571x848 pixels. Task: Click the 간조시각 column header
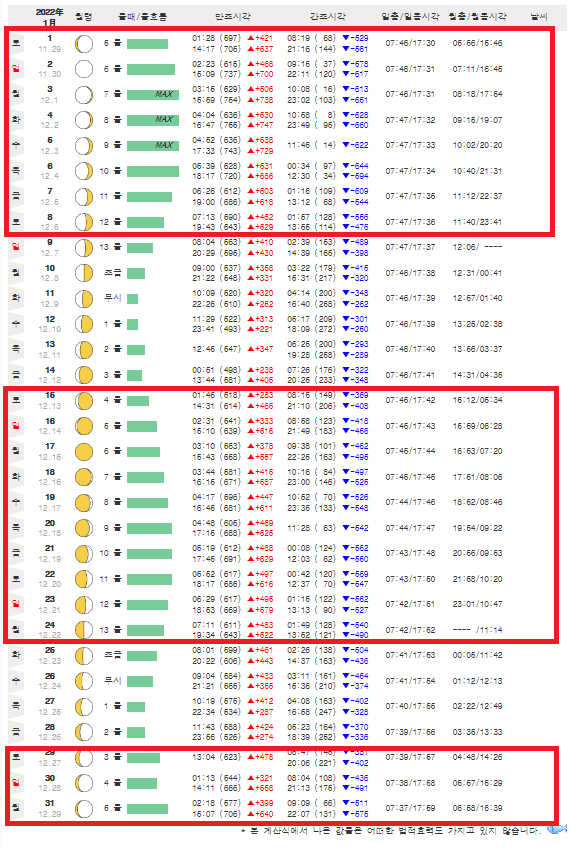327,17
